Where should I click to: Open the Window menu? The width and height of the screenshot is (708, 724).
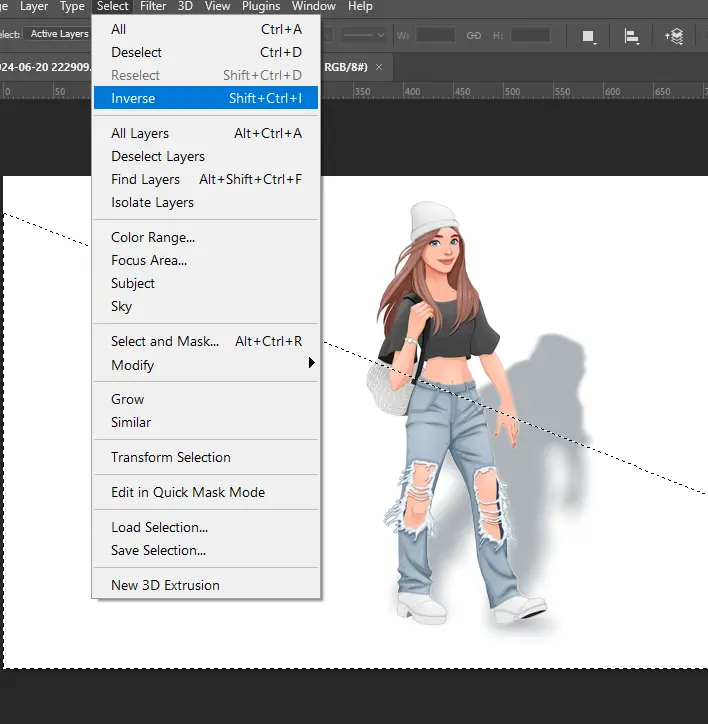click(x=314, y=6)
